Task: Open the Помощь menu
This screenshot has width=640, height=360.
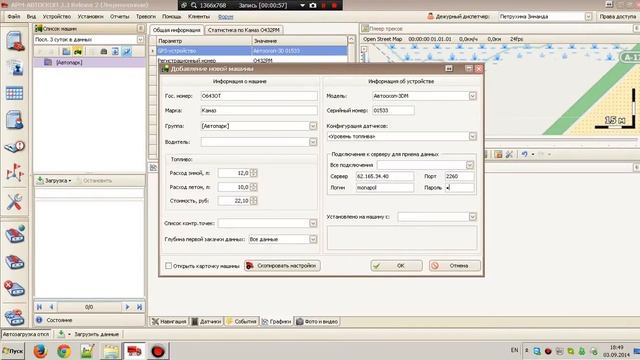Action: tap(171, 17)
